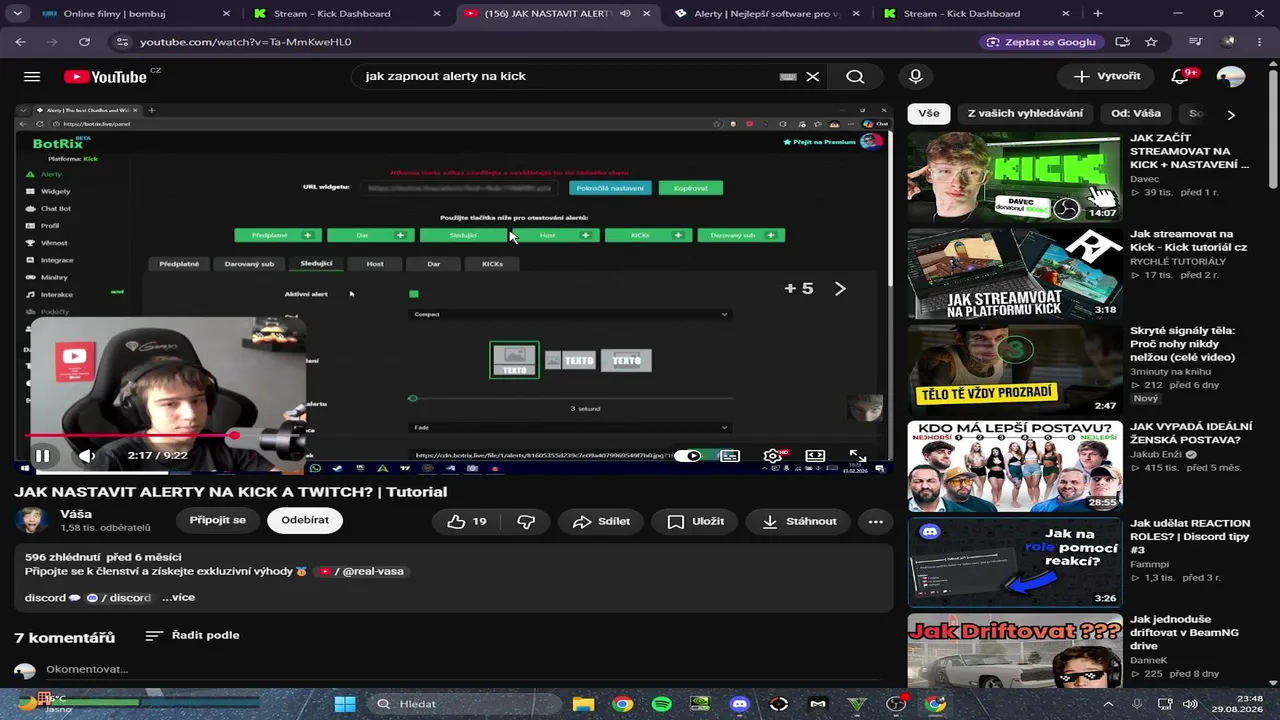Image resolution: width=1280 pixels, height=720 pixels.
Task: Open the Váša channel avatar
Action: (31, 520)
